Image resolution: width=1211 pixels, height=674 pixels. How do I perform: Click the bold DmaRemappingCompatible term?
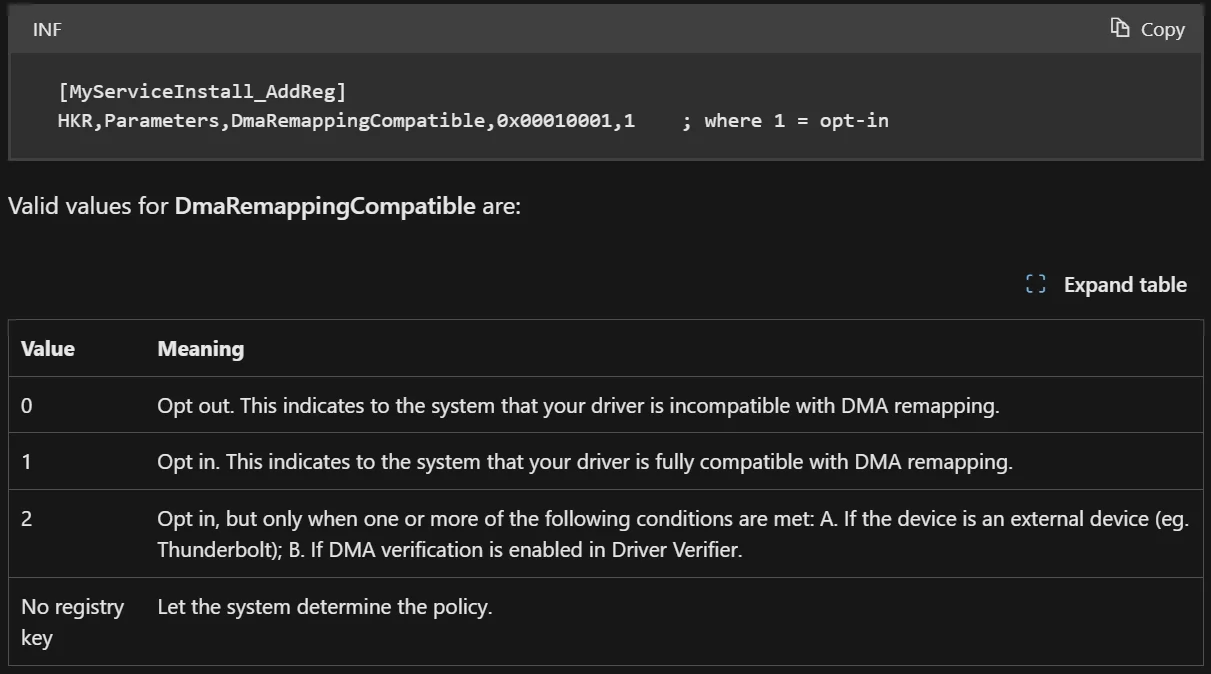coord(325,207)
